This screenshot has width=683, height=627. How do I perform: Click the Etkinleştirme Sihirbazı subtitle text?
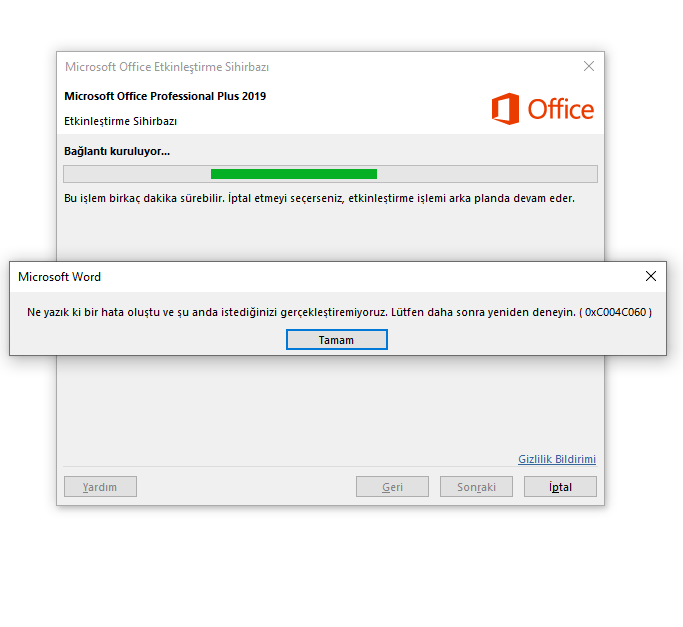(x=120, y=121)
